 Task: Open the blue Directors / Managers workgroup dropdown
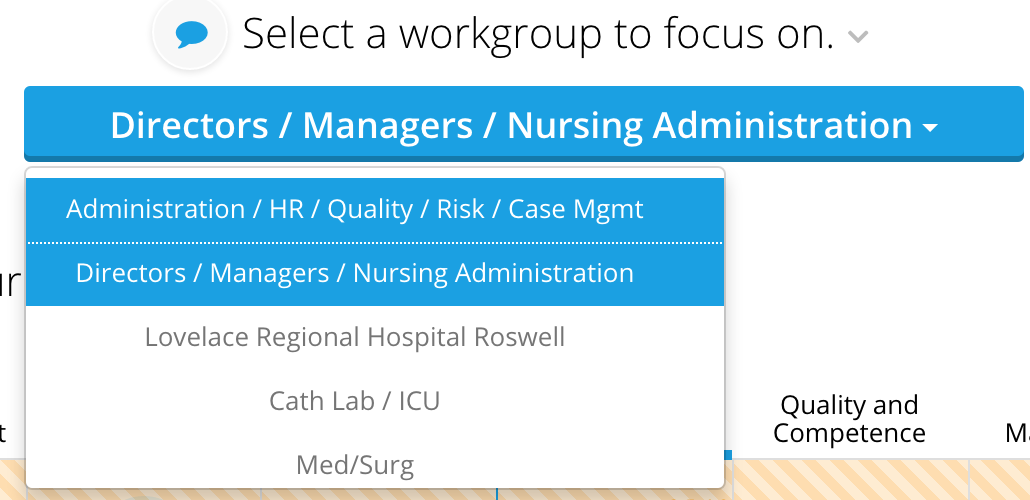click(x=524, y=124)
